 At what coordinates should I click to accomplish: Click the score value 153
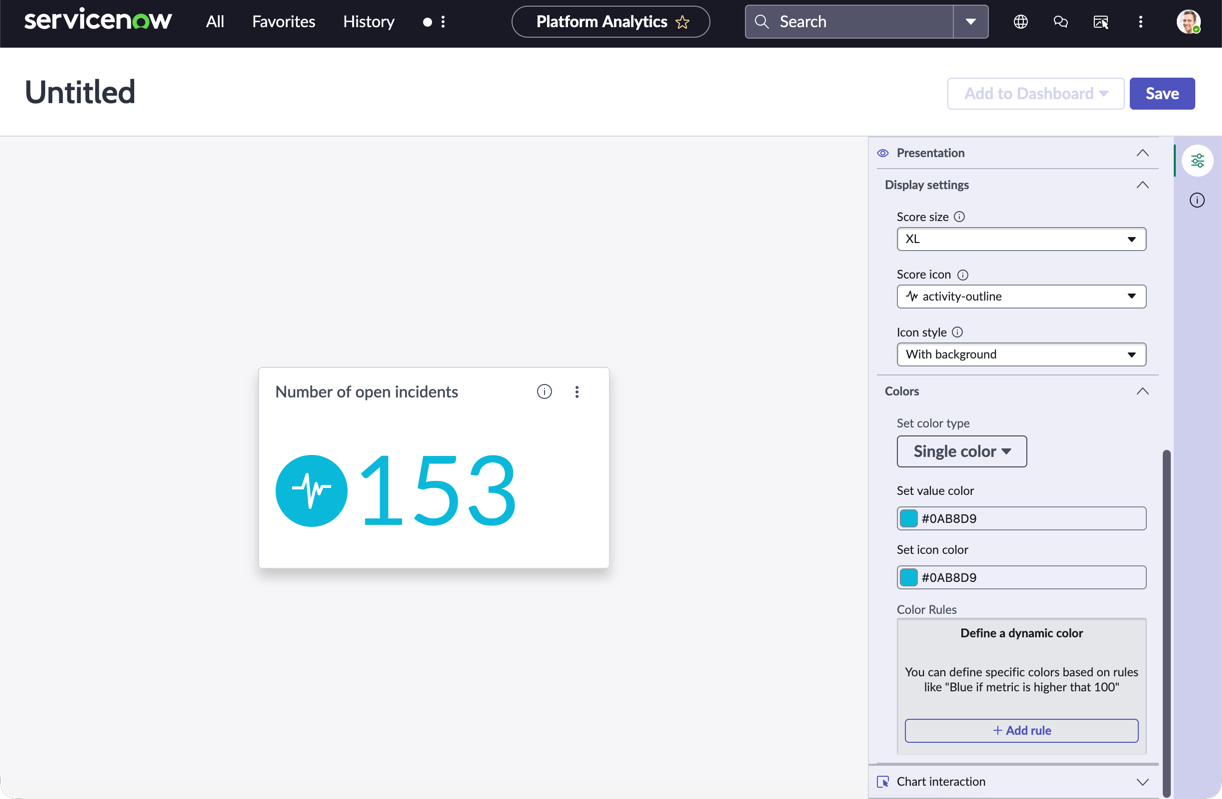438,491
